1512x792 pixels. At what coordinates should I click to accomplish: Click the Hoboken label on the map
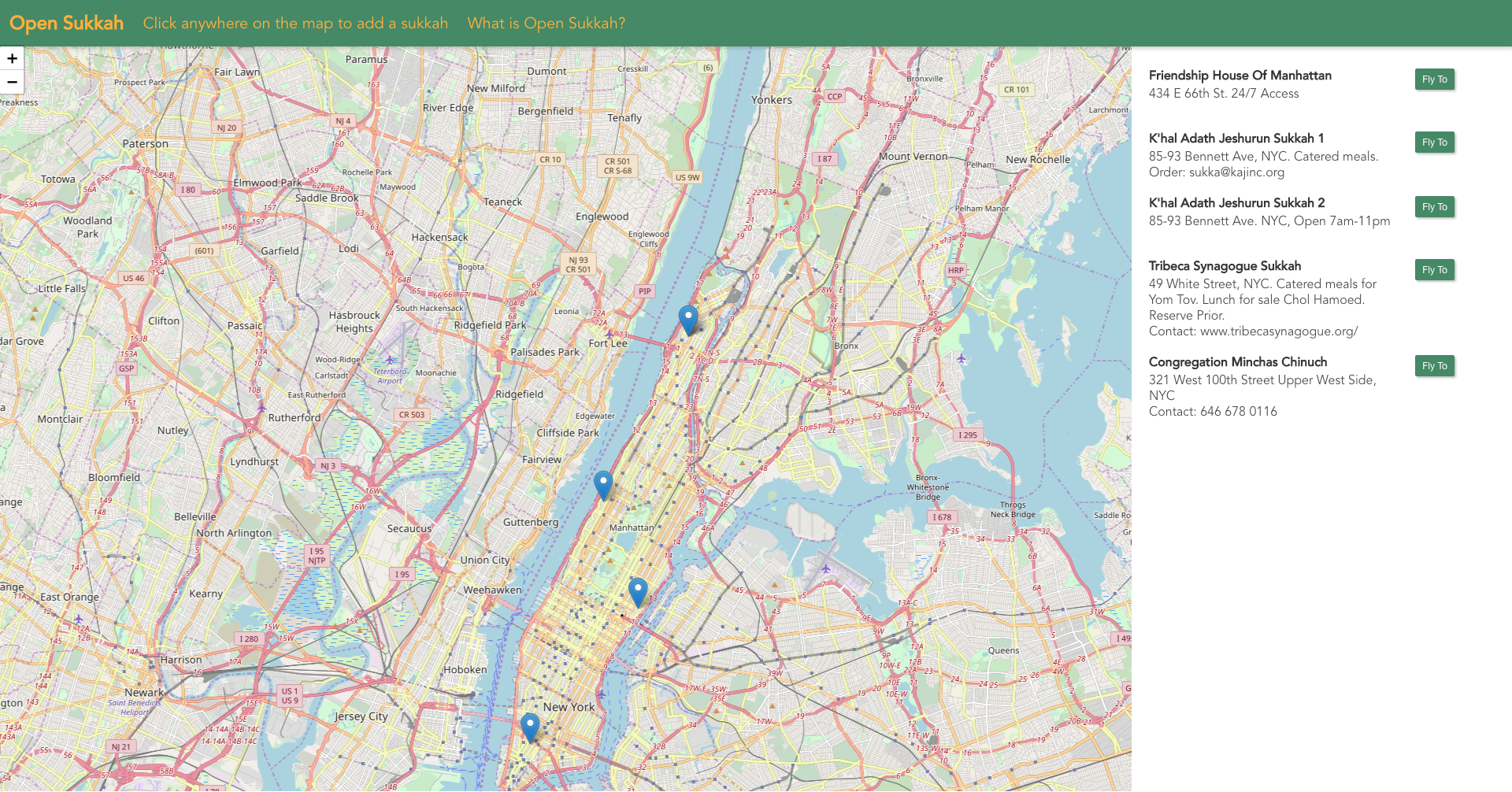click(465, 670)
